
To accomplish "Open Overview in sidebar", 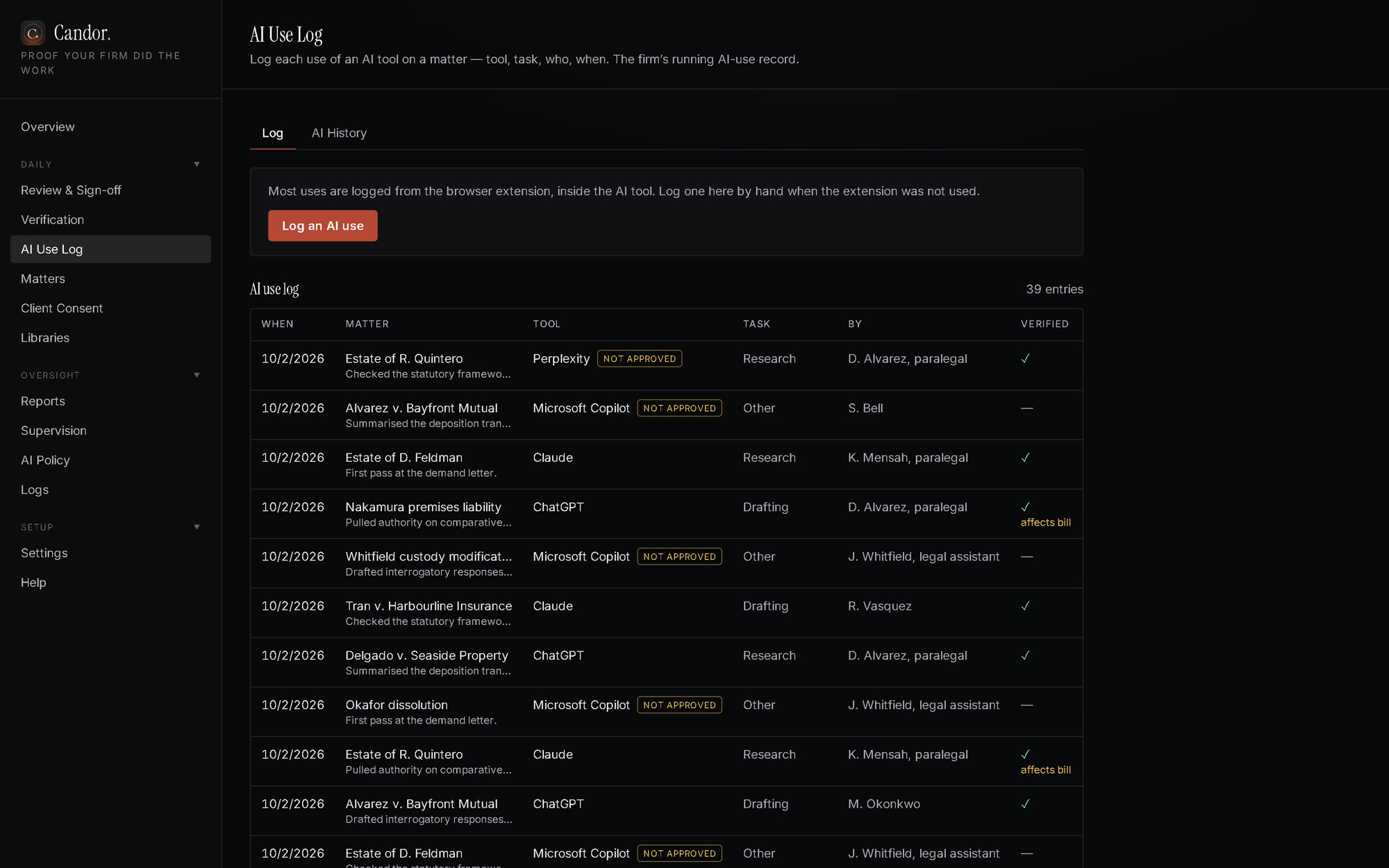I will 110,127.
